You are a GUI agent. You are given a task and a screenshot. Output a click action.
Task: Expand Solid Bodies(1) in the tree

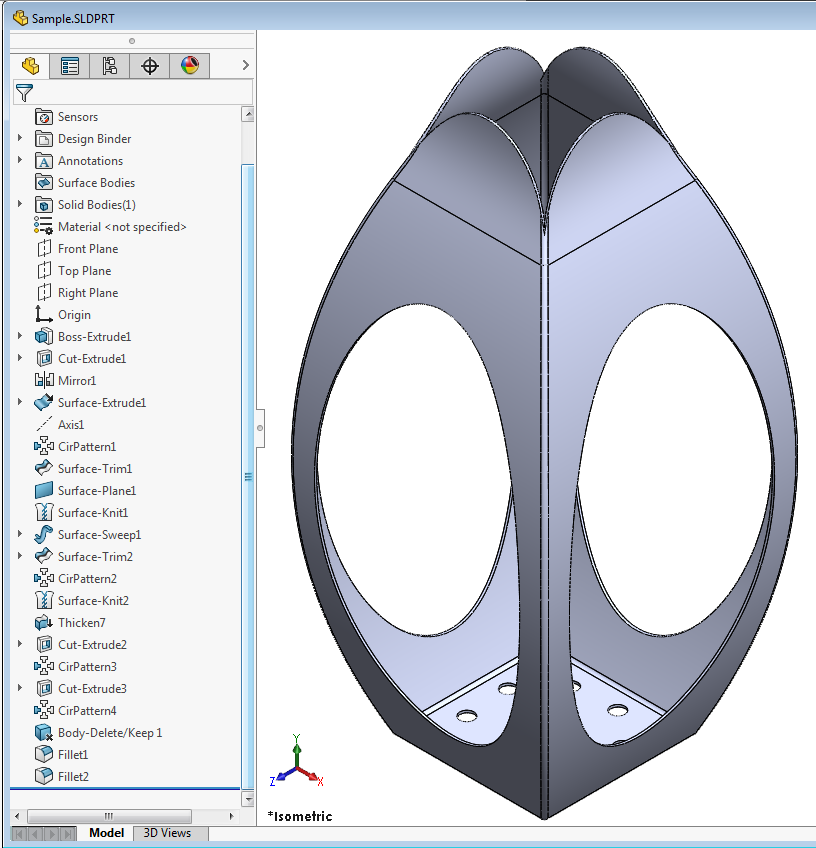tap(21, 204)
